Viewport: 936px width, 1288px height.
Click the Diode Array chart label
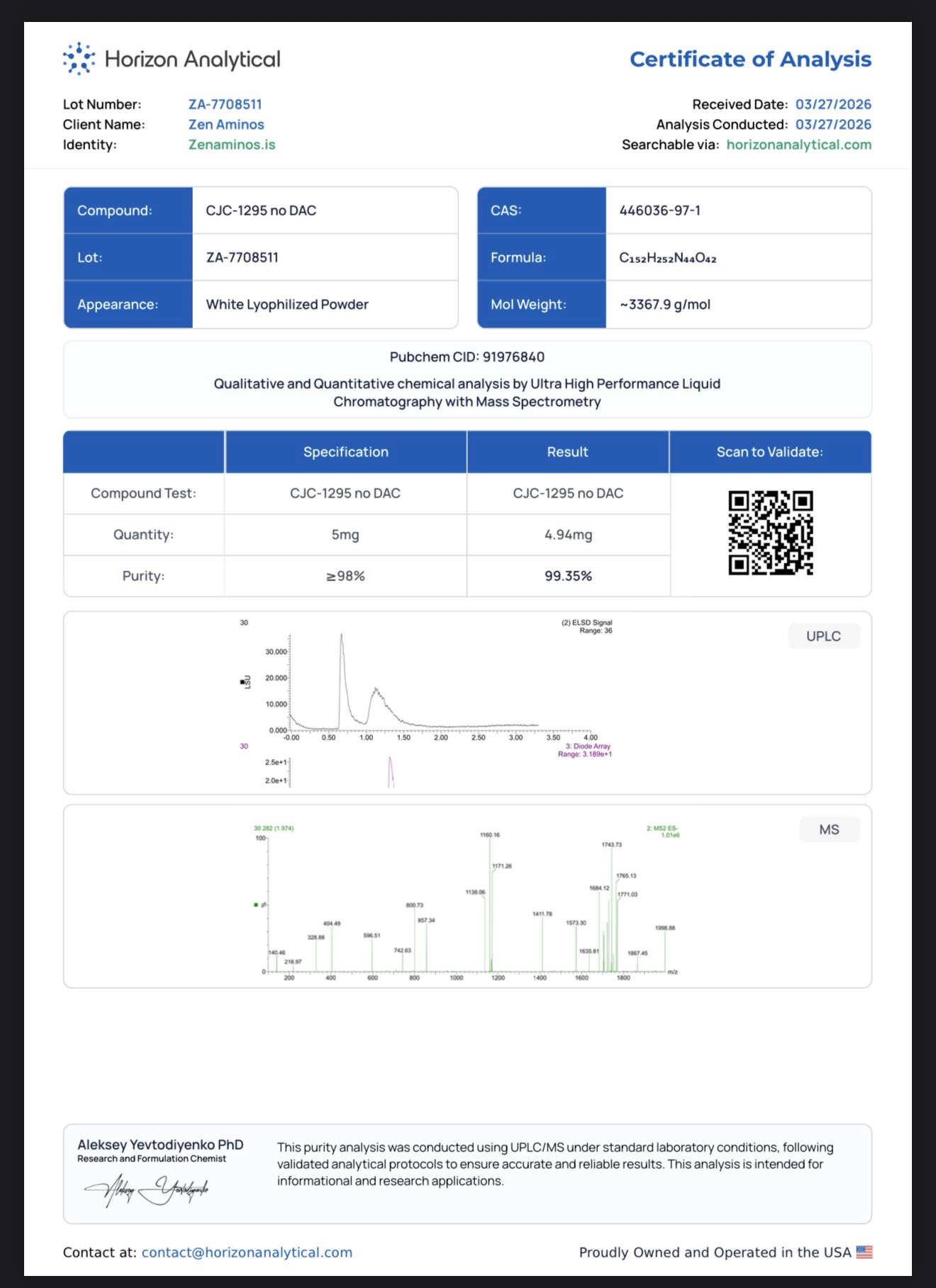point(585,750)
